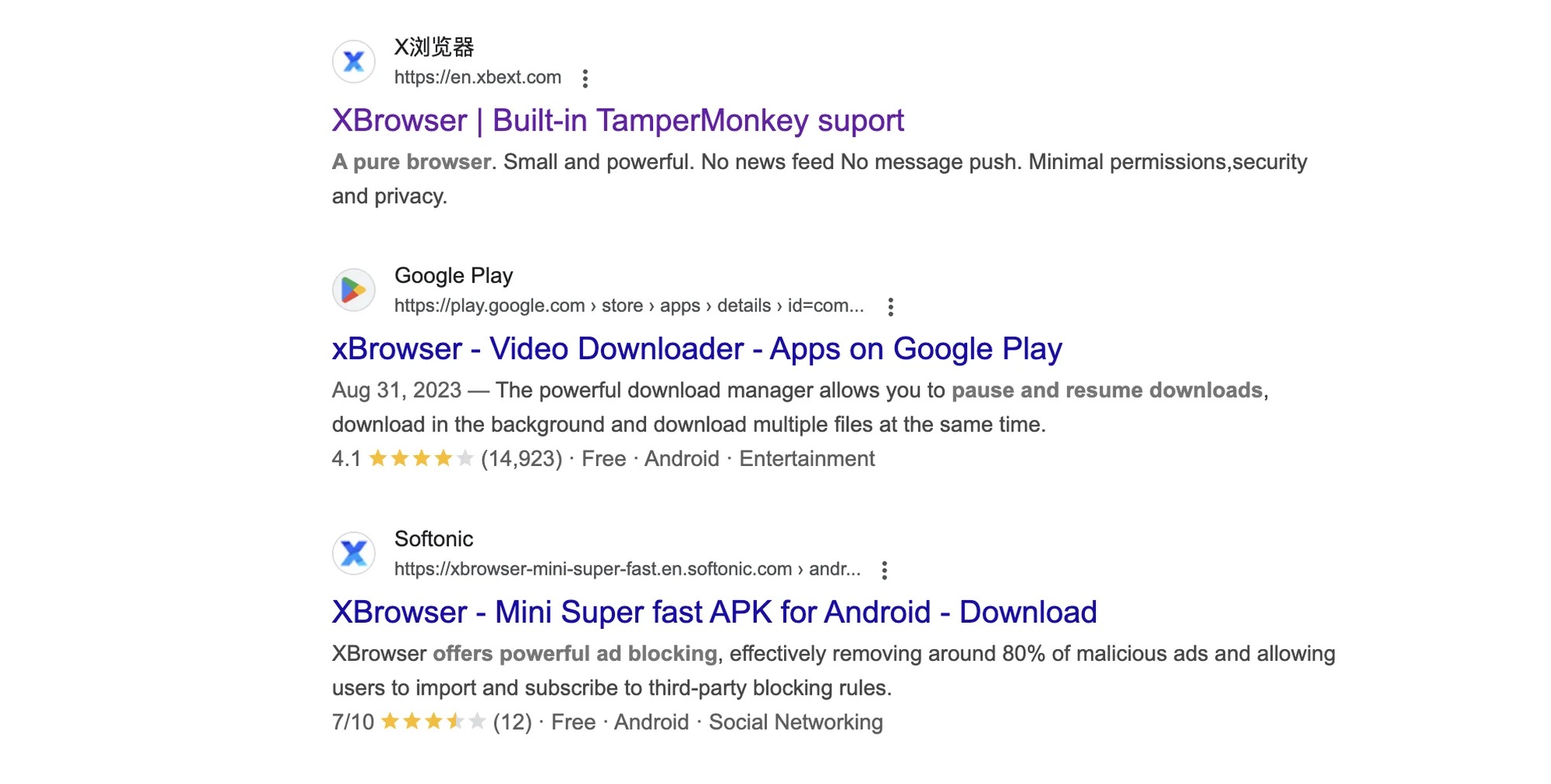Open three-dot menu for Google Play result
The height and width of the screenshot is (784, 1551).
pyautogui.click(x=890, y=307)
